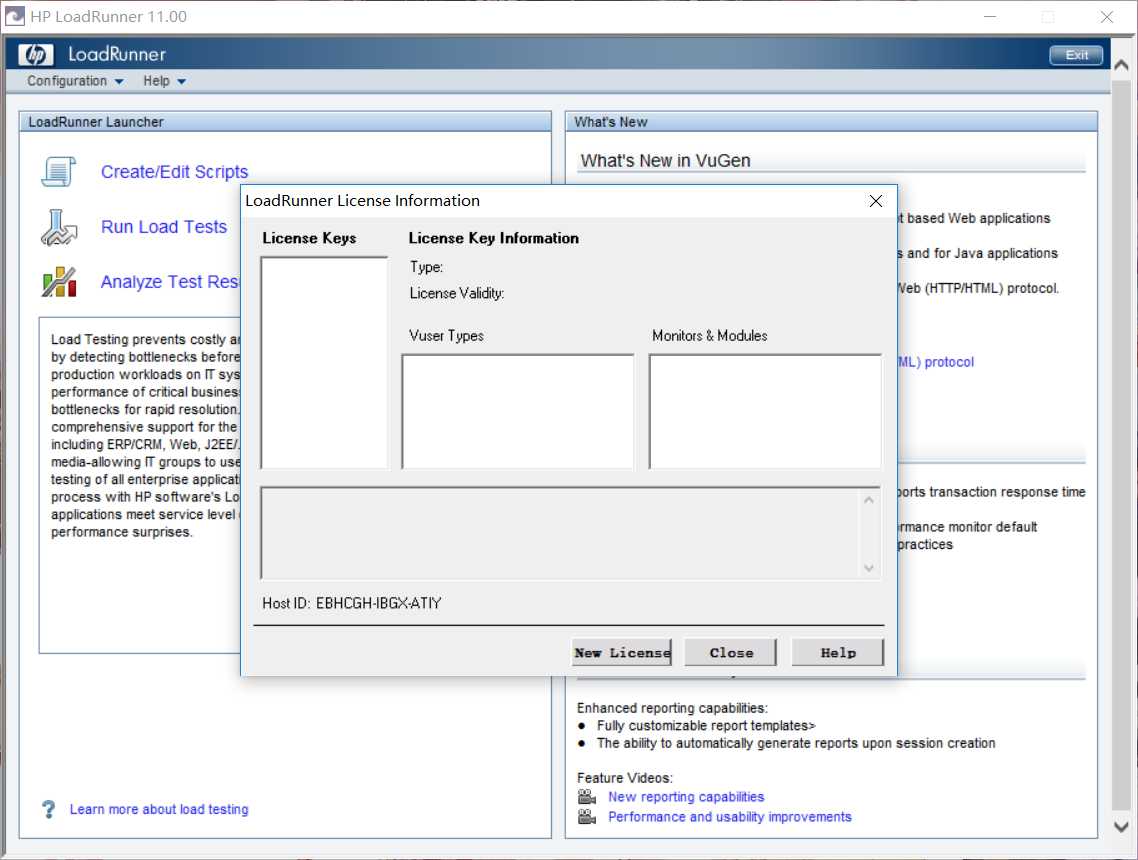
Task: Open the Create/Edit Scripts link
Action: pos(174,172)
